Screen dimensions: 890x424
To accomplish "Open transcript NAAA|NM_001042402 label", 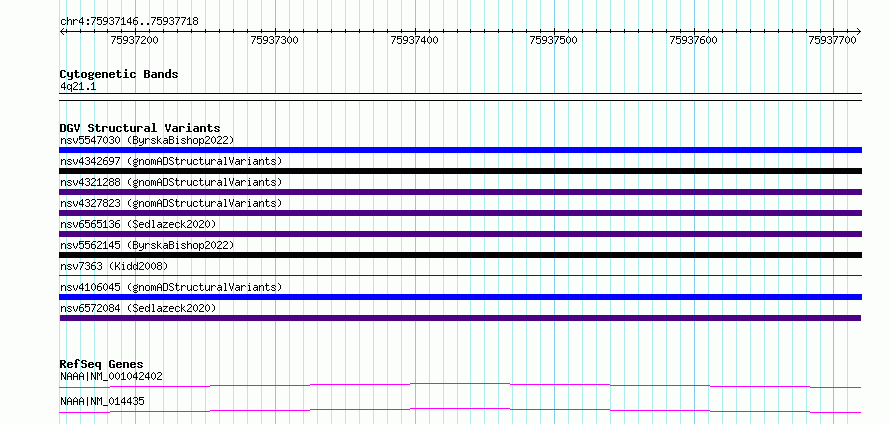I will tap(111, 376).
